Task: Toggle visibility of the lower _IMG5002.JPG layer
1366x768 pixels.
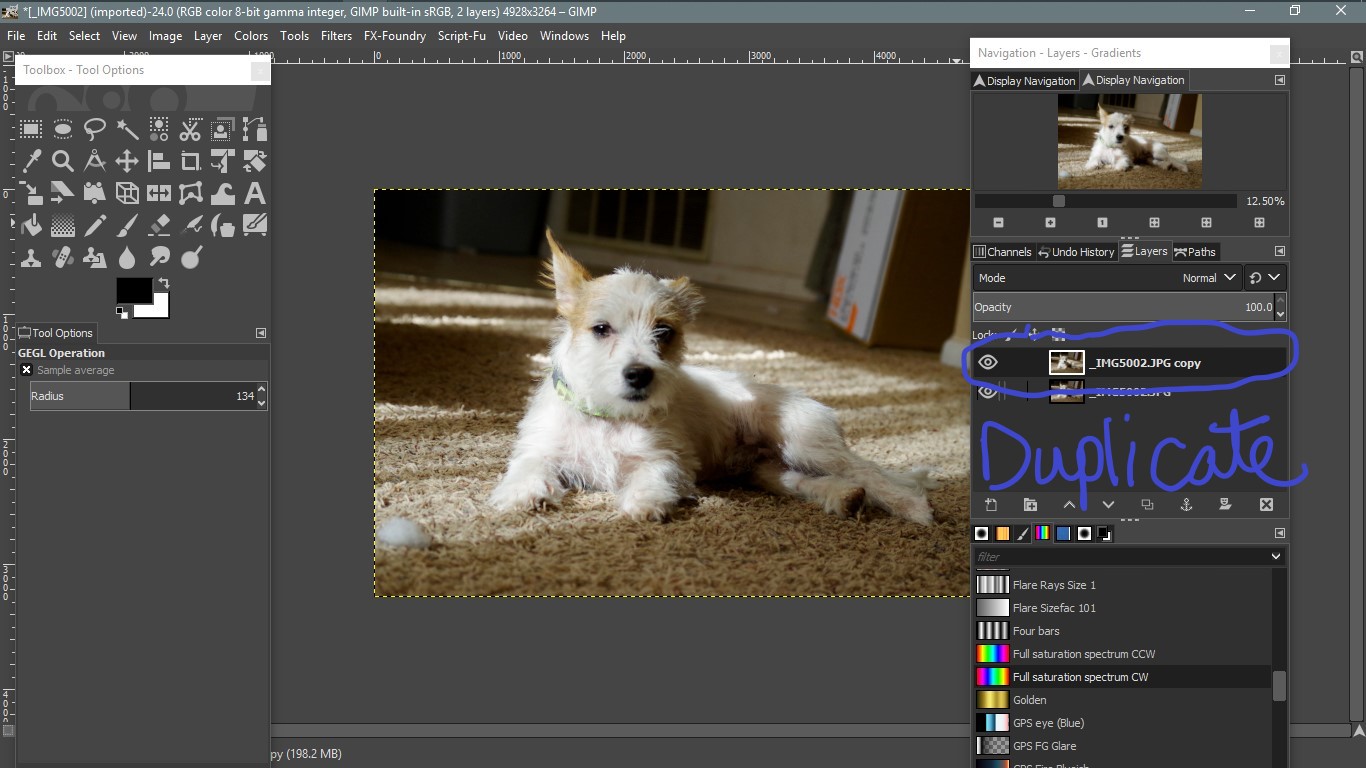Action: tap(988, 392)
